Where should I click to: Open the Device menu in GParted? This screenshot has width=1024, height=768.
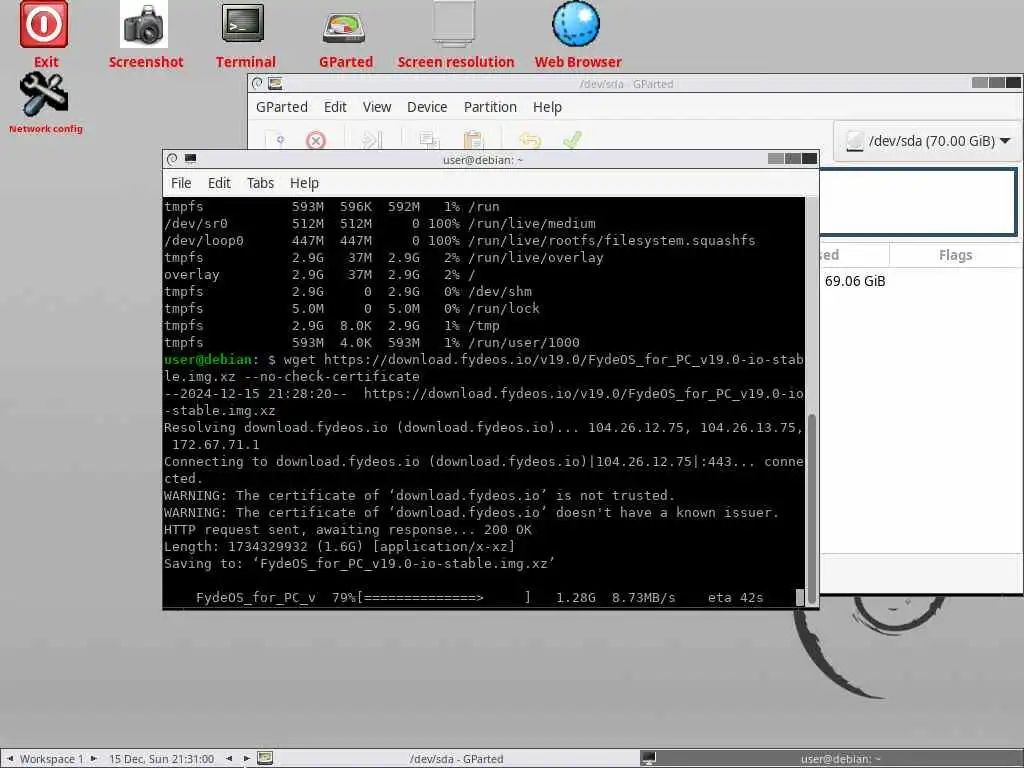[x=427, y=107]
